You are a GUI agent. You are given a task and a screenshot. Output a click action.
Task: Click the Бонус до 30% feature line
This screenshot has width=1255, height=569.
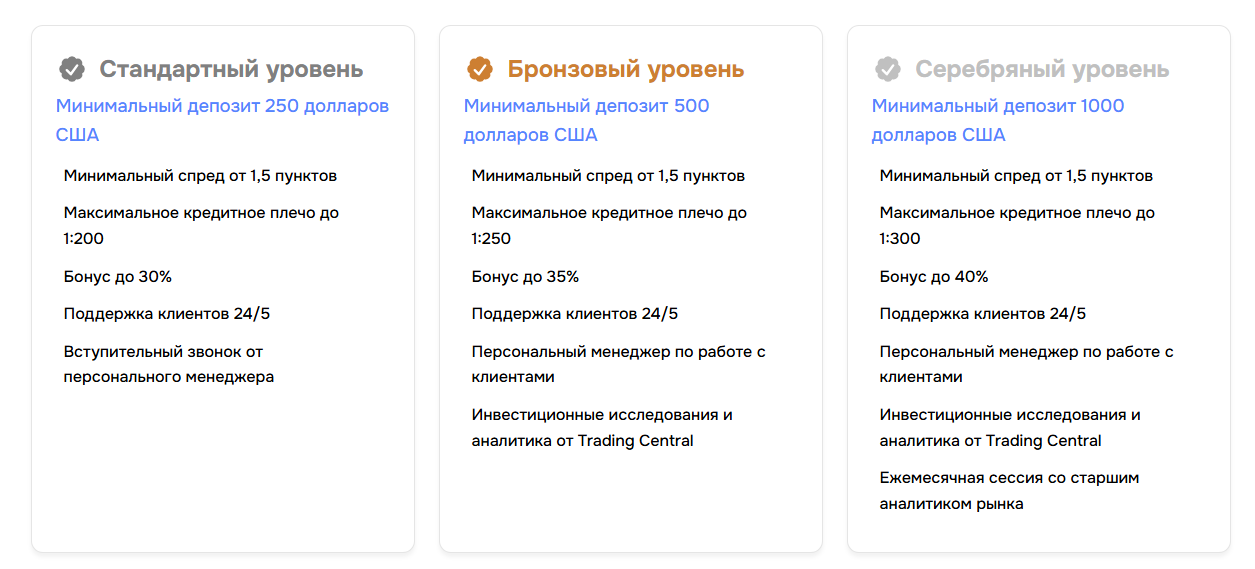pyautogui.click(x=115, y=277)
